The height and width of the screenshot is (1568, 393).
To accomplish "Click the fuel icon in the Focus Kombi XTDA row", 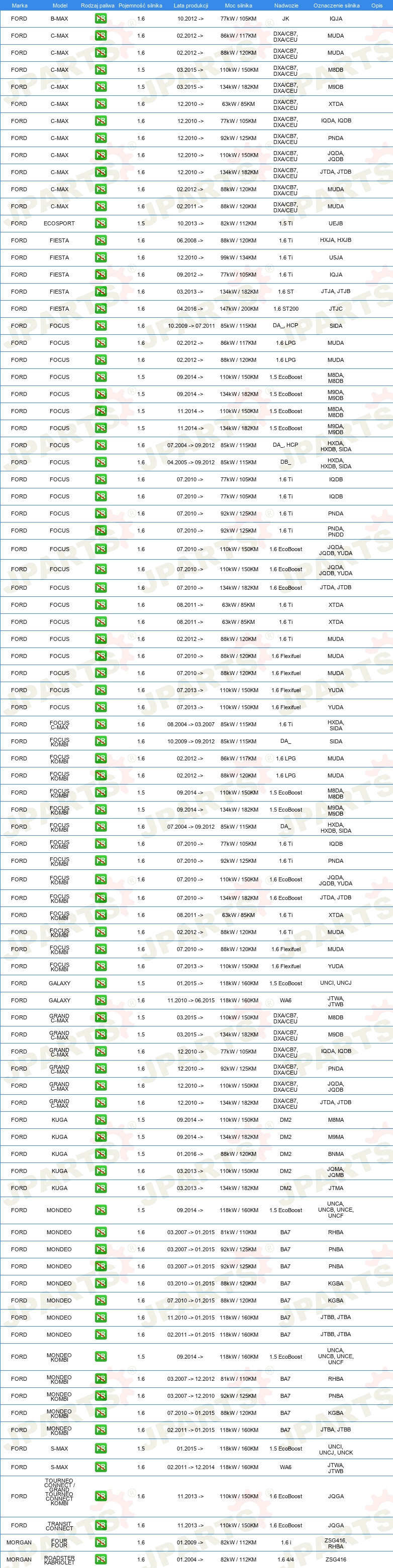I will click(x=101, y=915).
